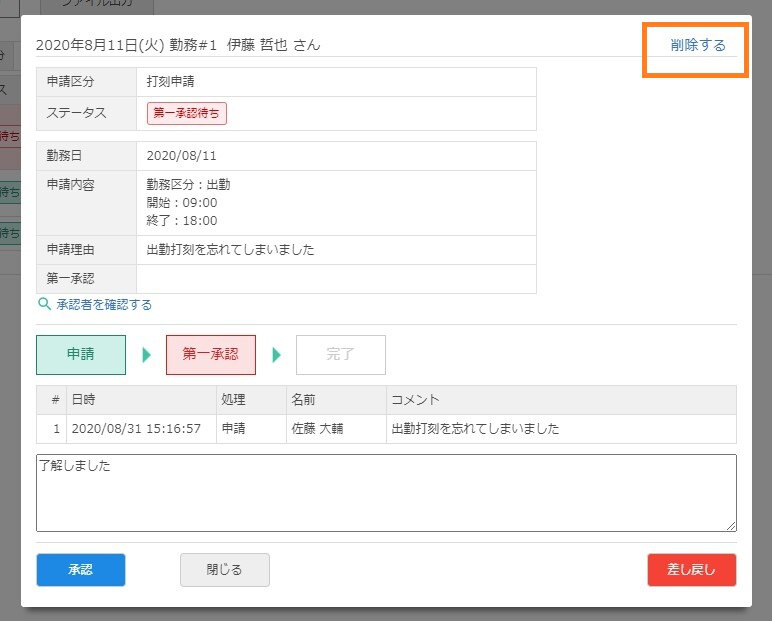This screenshot has width=772, height=621.
Task: Click the 第一承認待ち status badge
Action: point(187,113)
